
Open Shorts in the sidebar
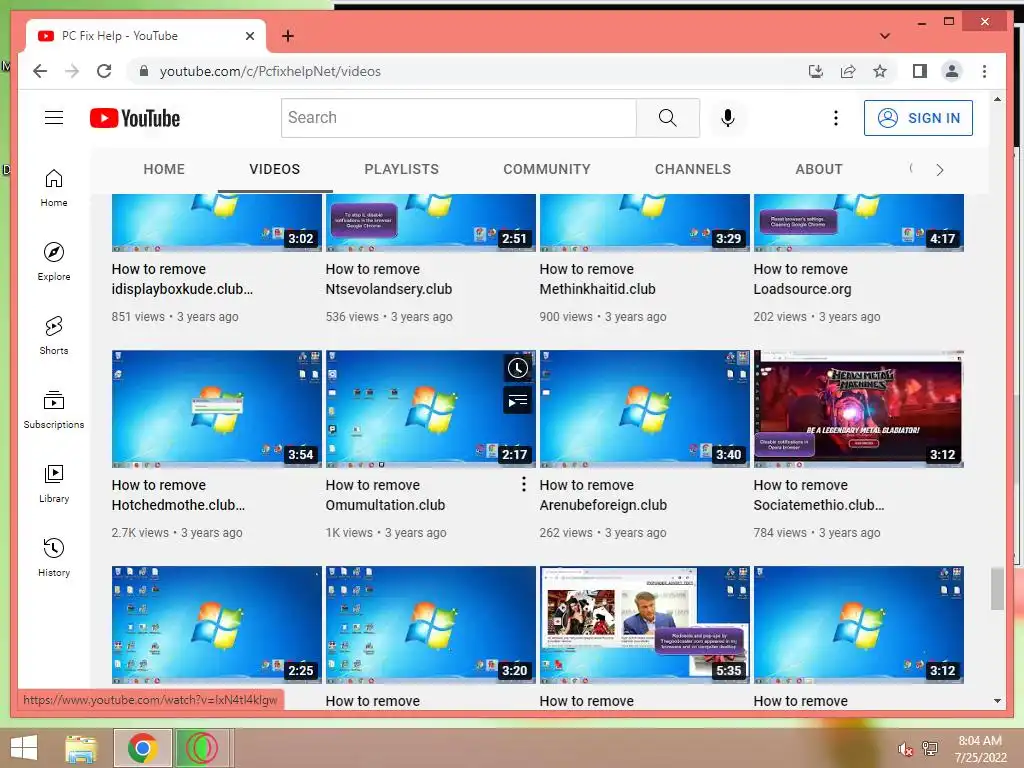(54, 336)
